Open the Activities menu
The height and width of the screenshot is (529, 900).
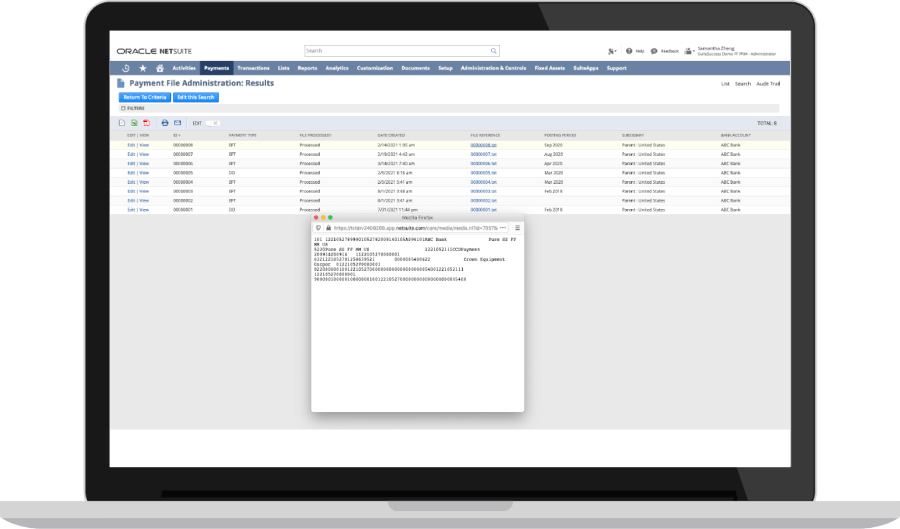tap(184, 68)
